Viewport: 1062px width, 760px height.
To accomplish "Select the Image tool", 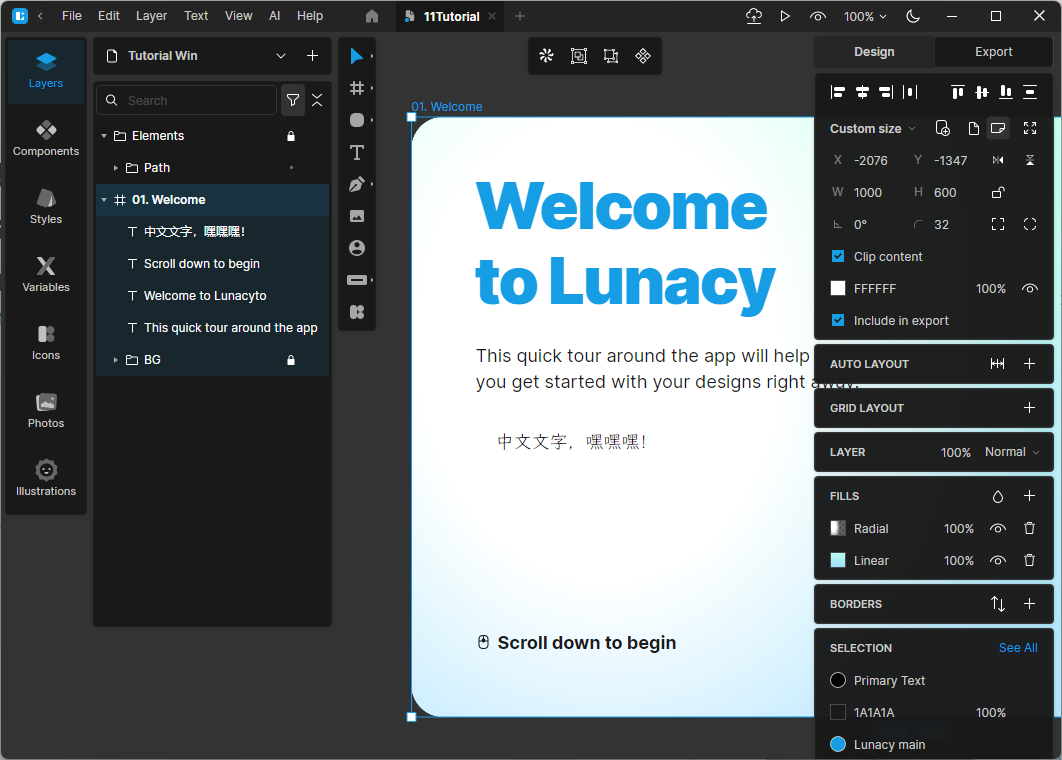I will click(x=356, y=216).
